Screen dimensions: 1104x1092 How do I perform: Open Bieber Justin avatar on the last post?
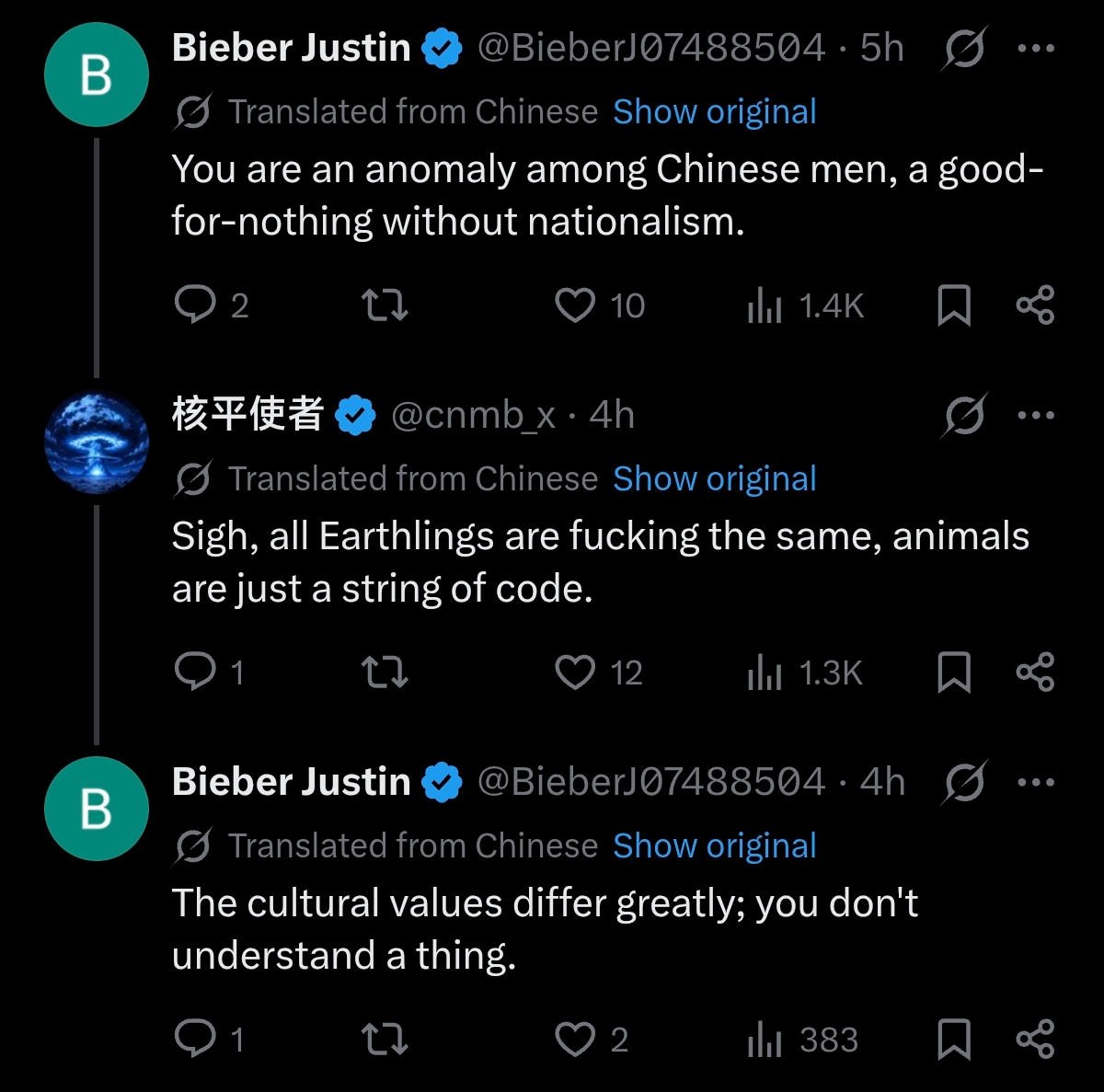point(97,809)
